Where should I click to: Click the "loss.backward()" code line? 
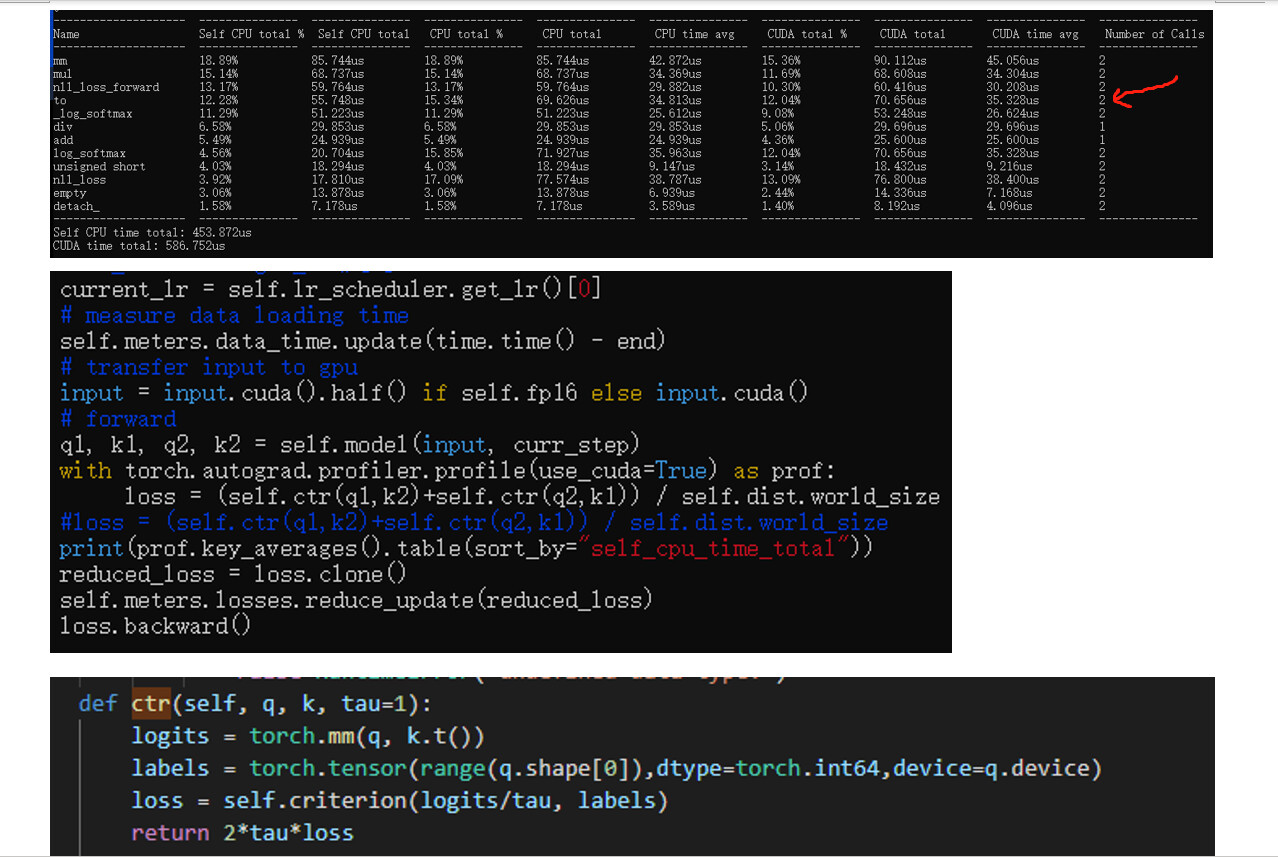(155, 626)
